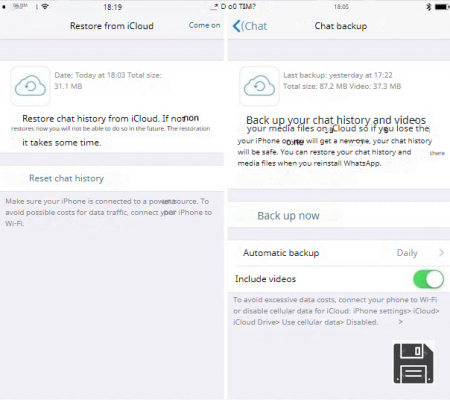Tap the Wi-Fi status icon in the left status bar

click(45, 6)
